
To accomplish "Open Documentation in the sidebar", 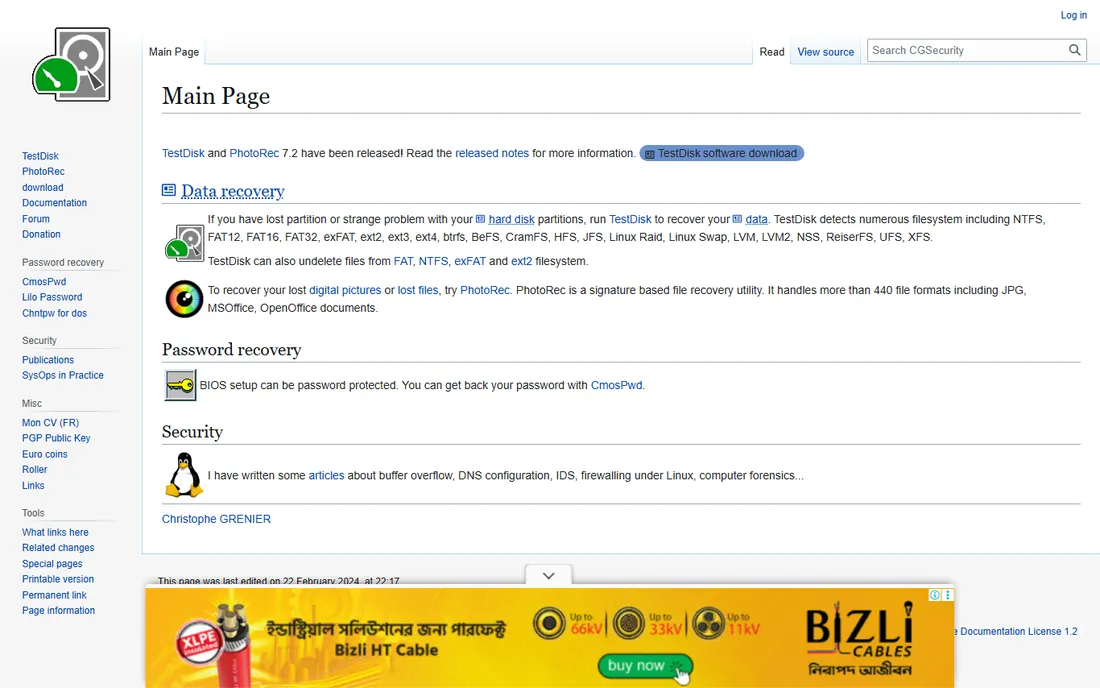I will [54, 203].
